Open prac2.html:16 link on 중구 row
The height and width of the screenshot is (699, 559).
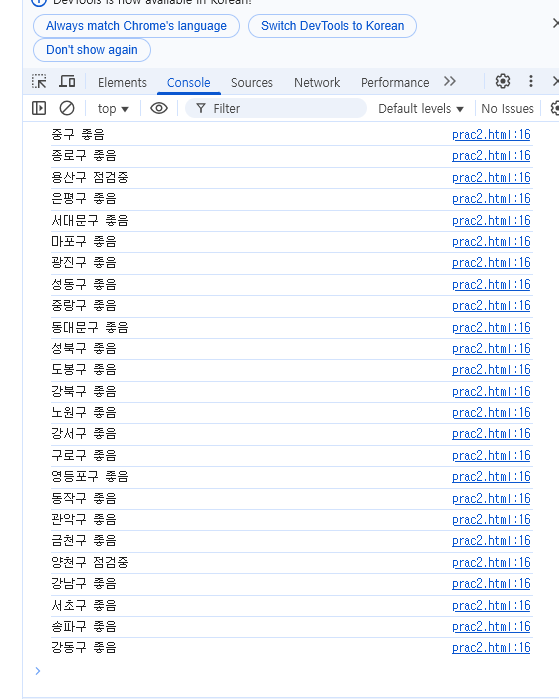(491, 135)
